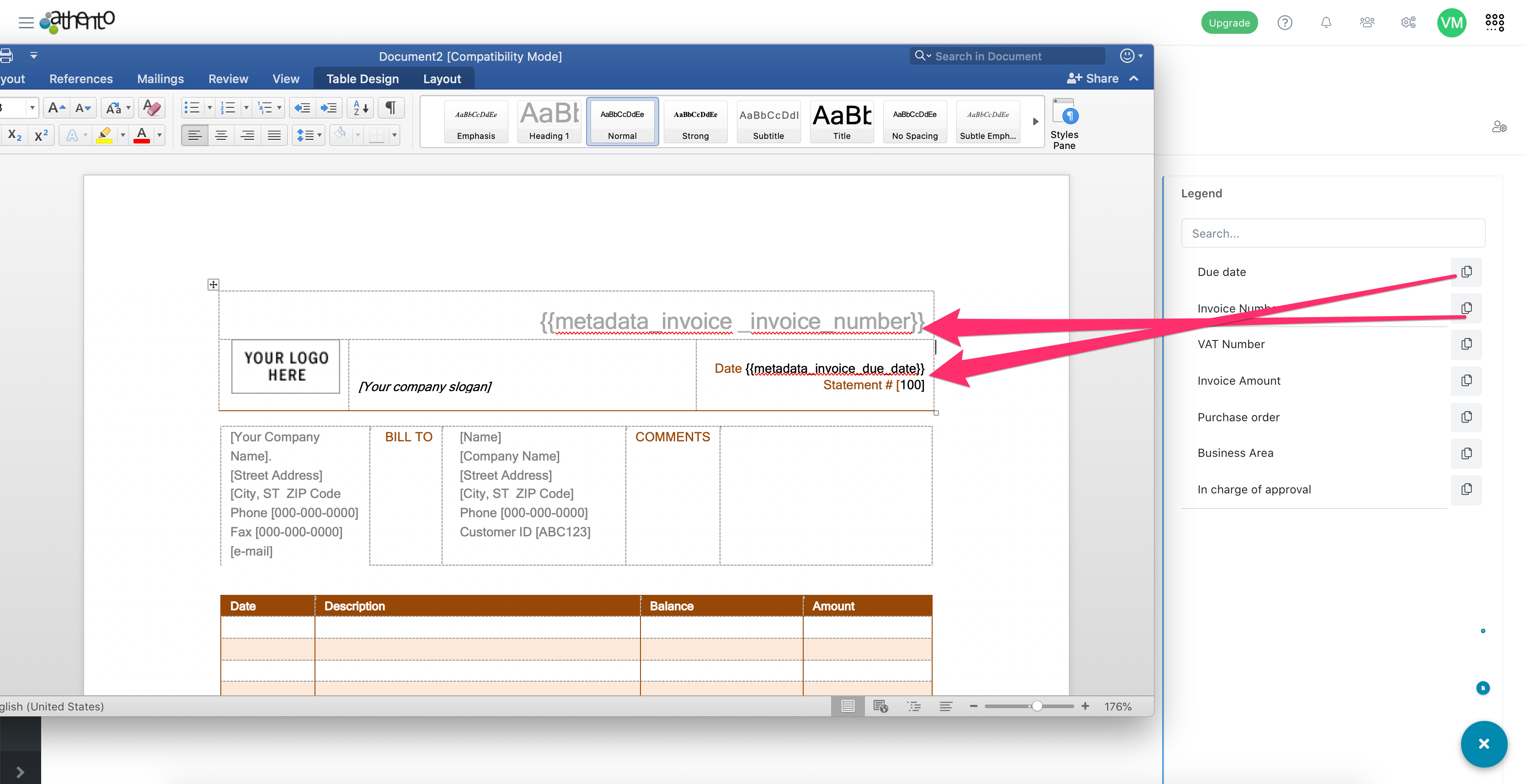Click the Legend search field
The width and height of the screenshot is (1526, 784).
coord(1333,233)
